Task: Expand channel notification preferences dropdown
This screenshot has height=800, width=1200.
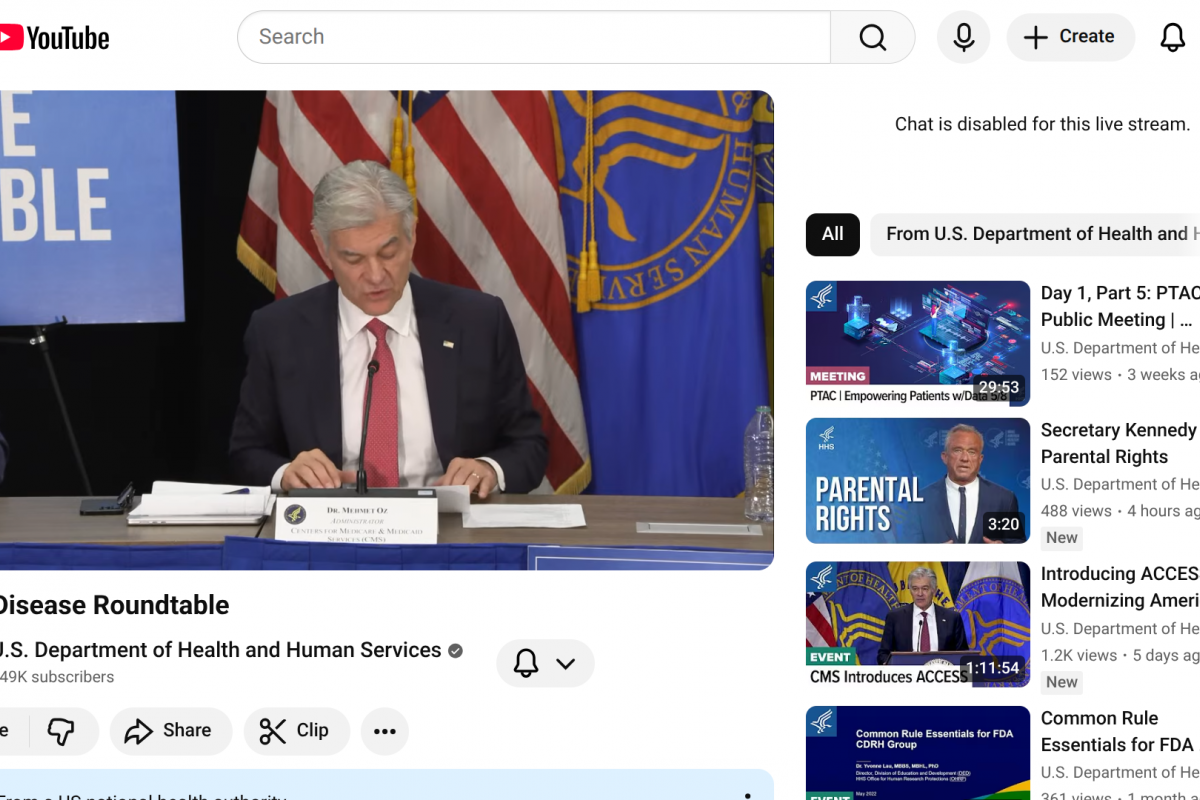Action: [x=545, y=663]
